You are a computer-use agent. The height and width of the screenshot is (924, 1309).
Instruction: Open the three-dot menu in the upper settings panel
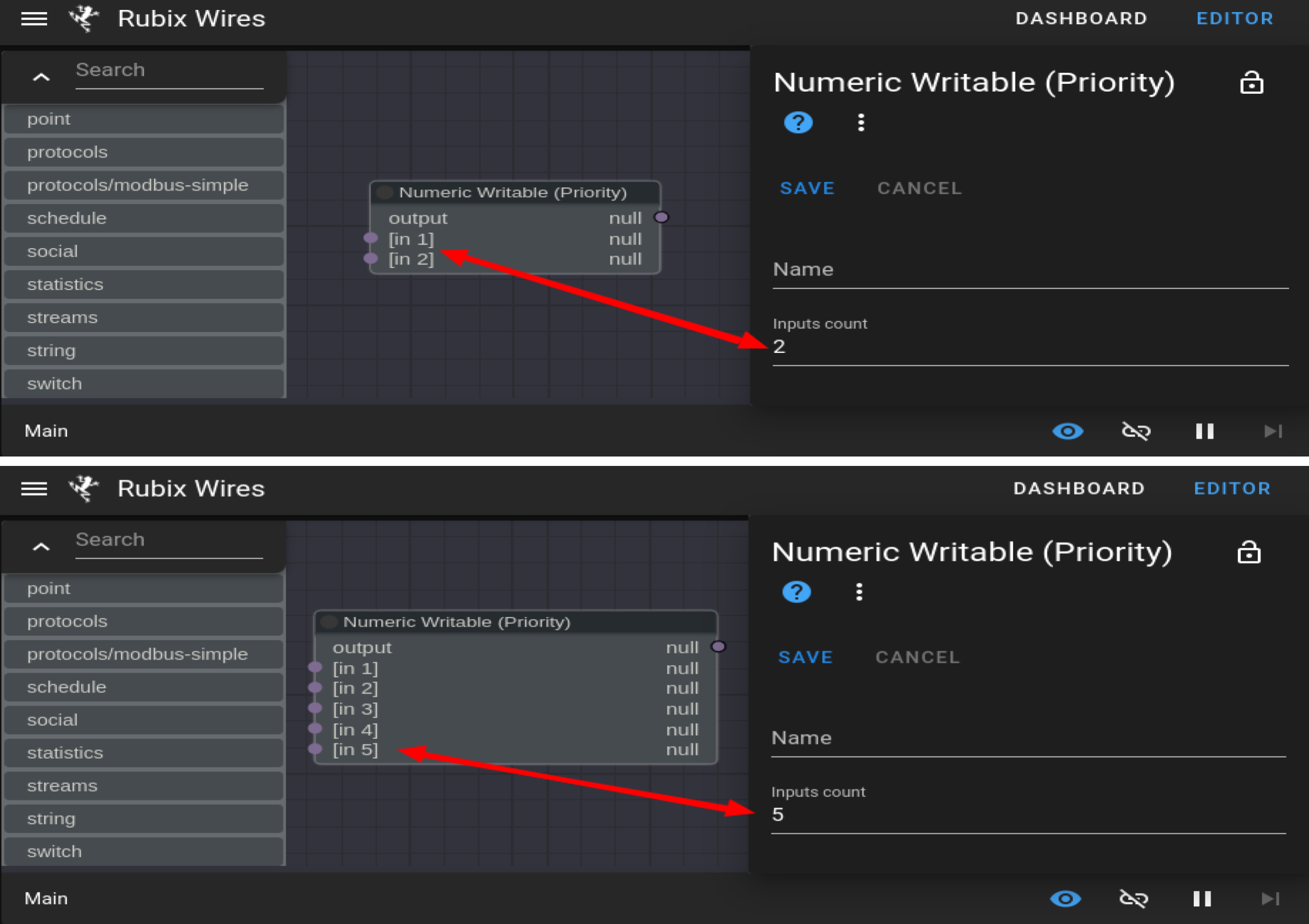coord(861,122)
